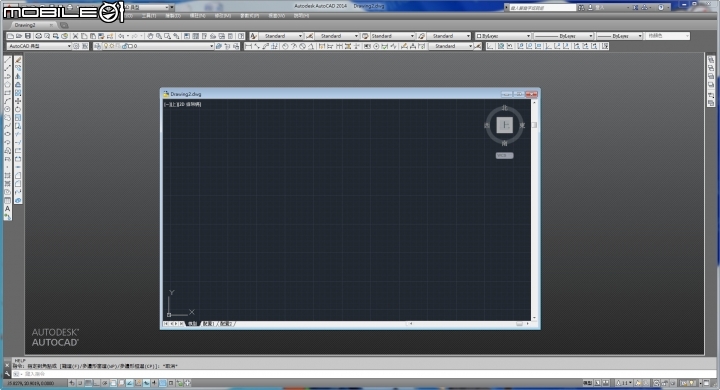Select the Move modify tool
The height and width of the screenshot is (390, 720).
[18, 101]
